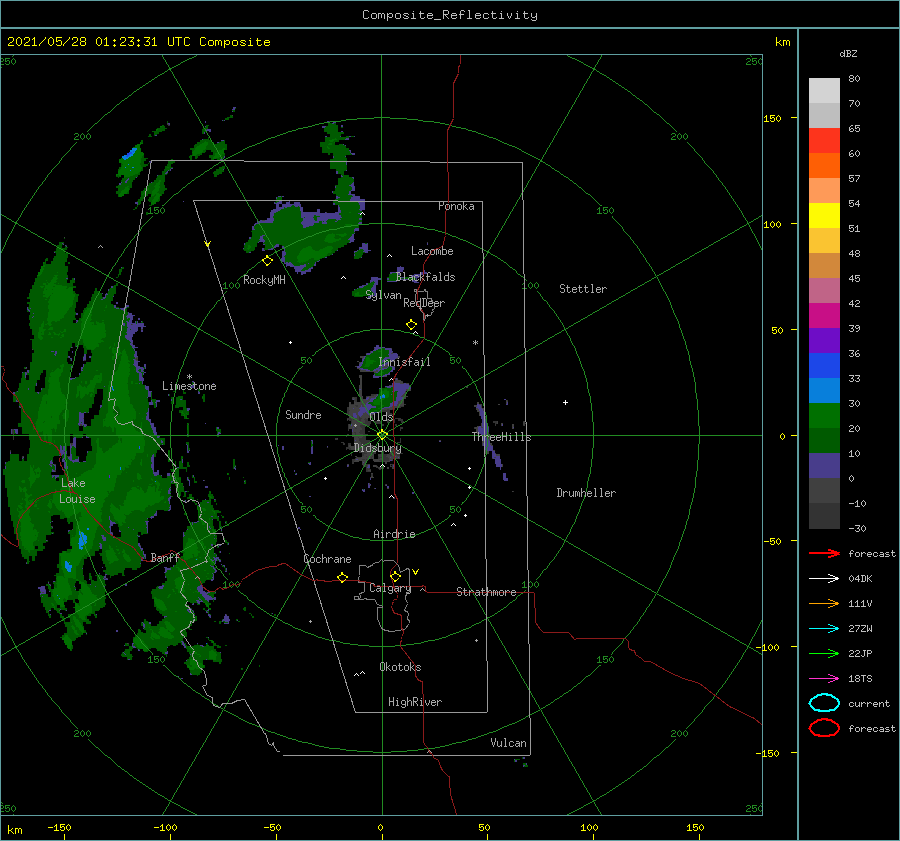Select the Strathmore label
Image resolution: width=900 pixels, height=841 pixels.
pos(486,592)
